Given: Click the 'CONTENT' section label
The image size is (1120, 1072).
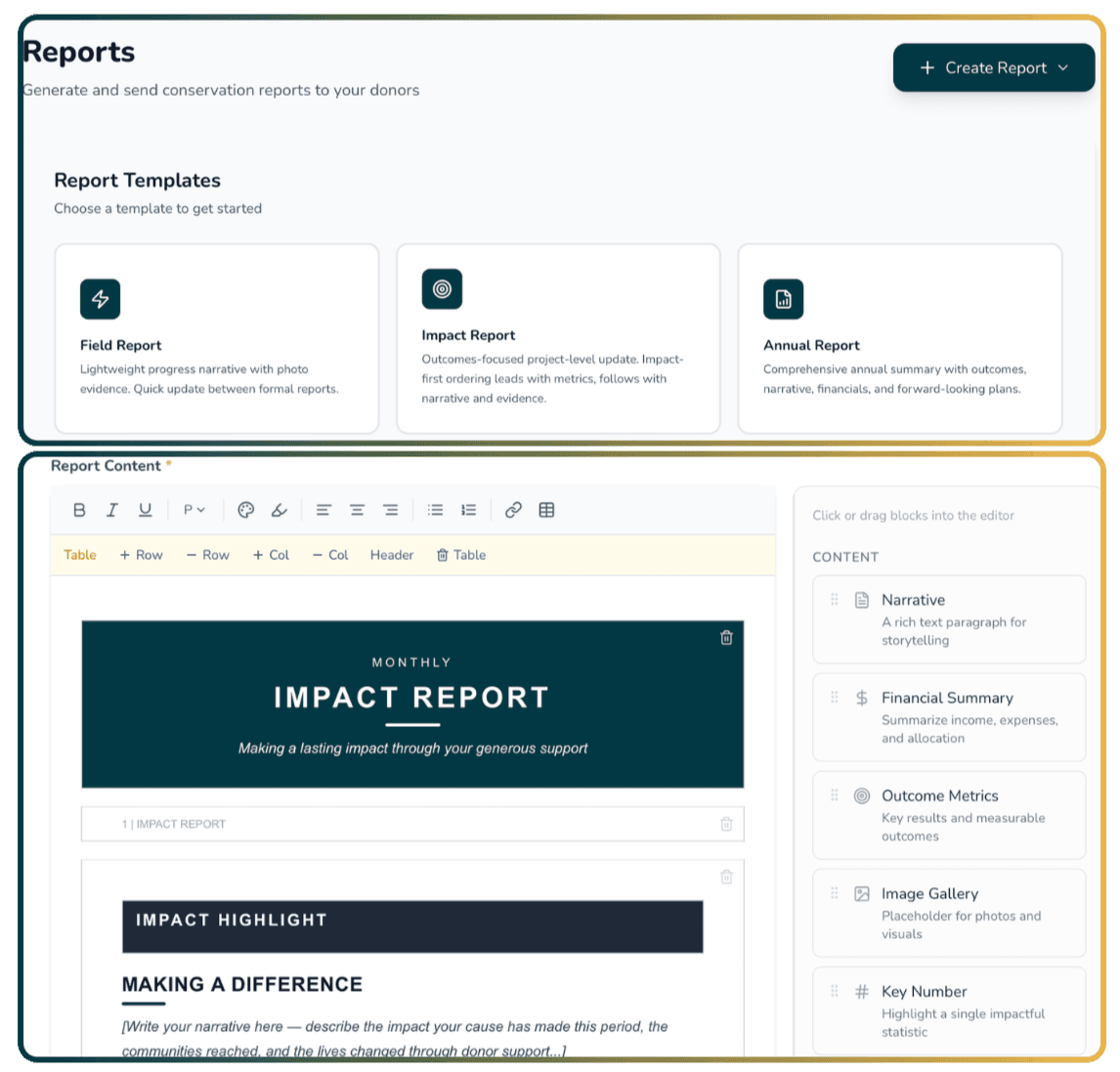Looking at the screenshot, I should click(845, 557).
